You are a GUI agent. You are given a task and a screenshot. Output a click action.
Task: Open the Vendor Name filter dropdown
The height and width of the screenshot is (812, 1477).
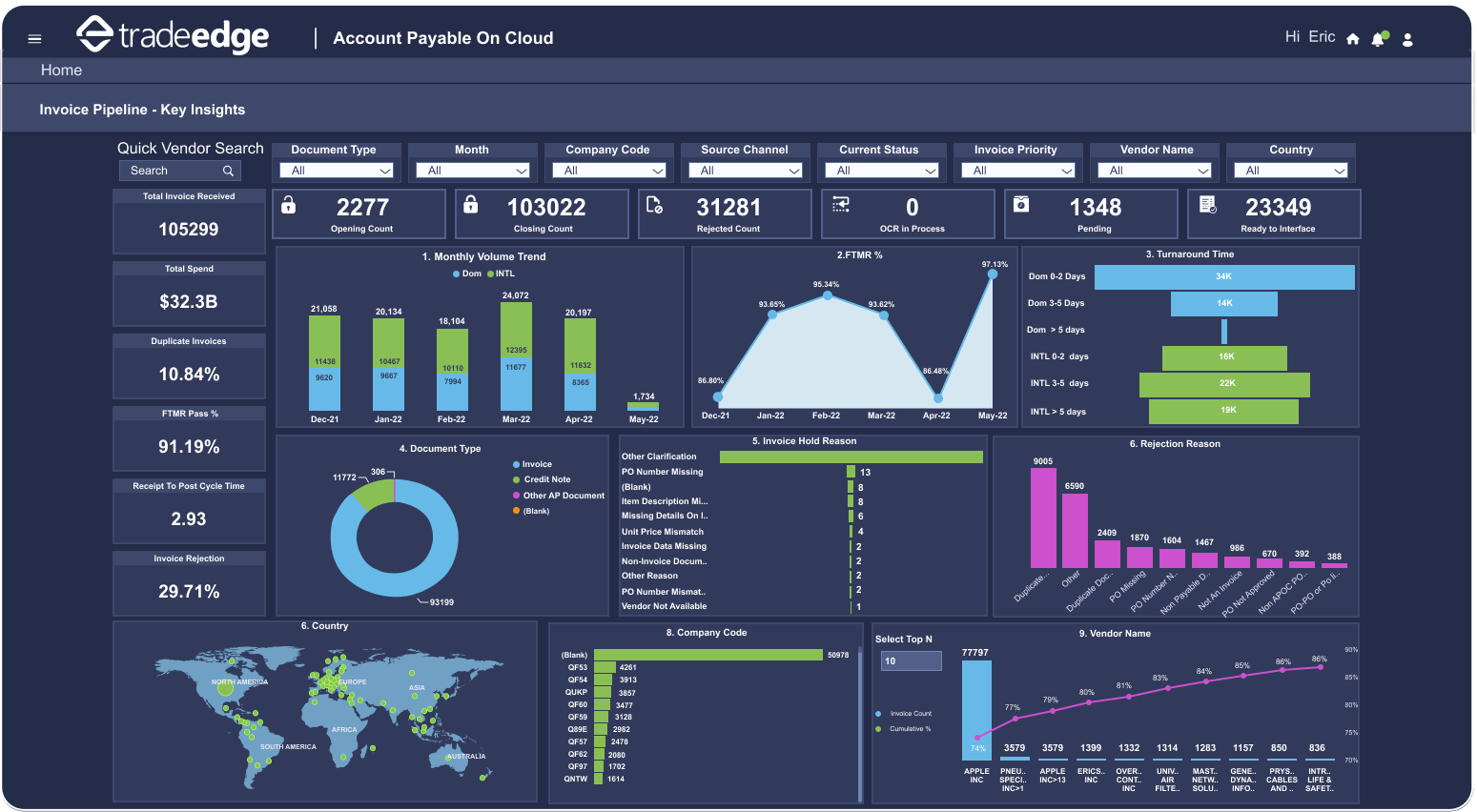click(1155, 171)
